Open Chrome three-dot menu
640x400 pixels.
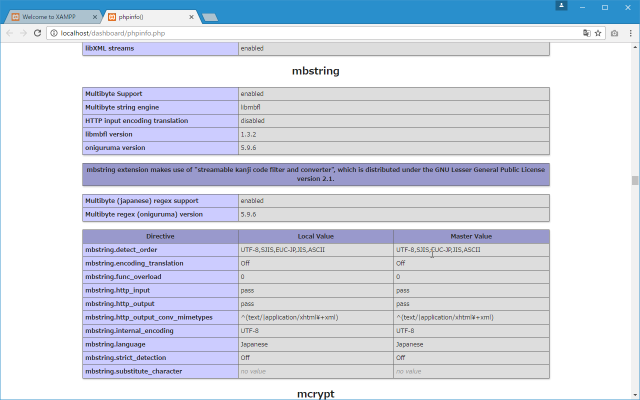tap(630, 33)
